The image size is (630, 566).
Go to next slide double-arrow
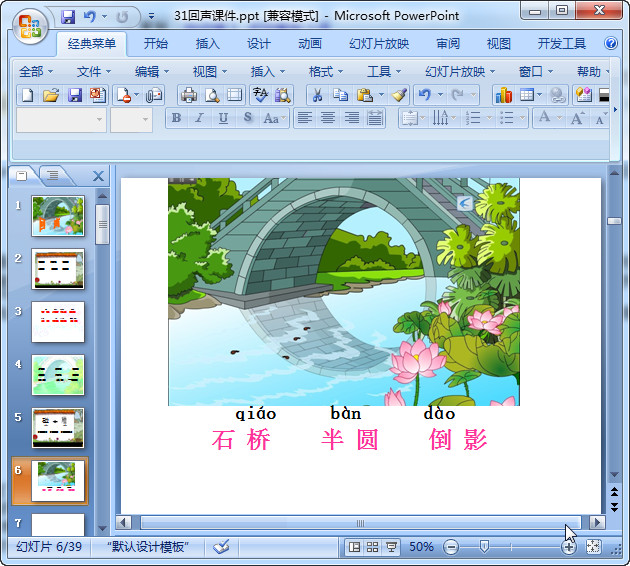(614, 507)
